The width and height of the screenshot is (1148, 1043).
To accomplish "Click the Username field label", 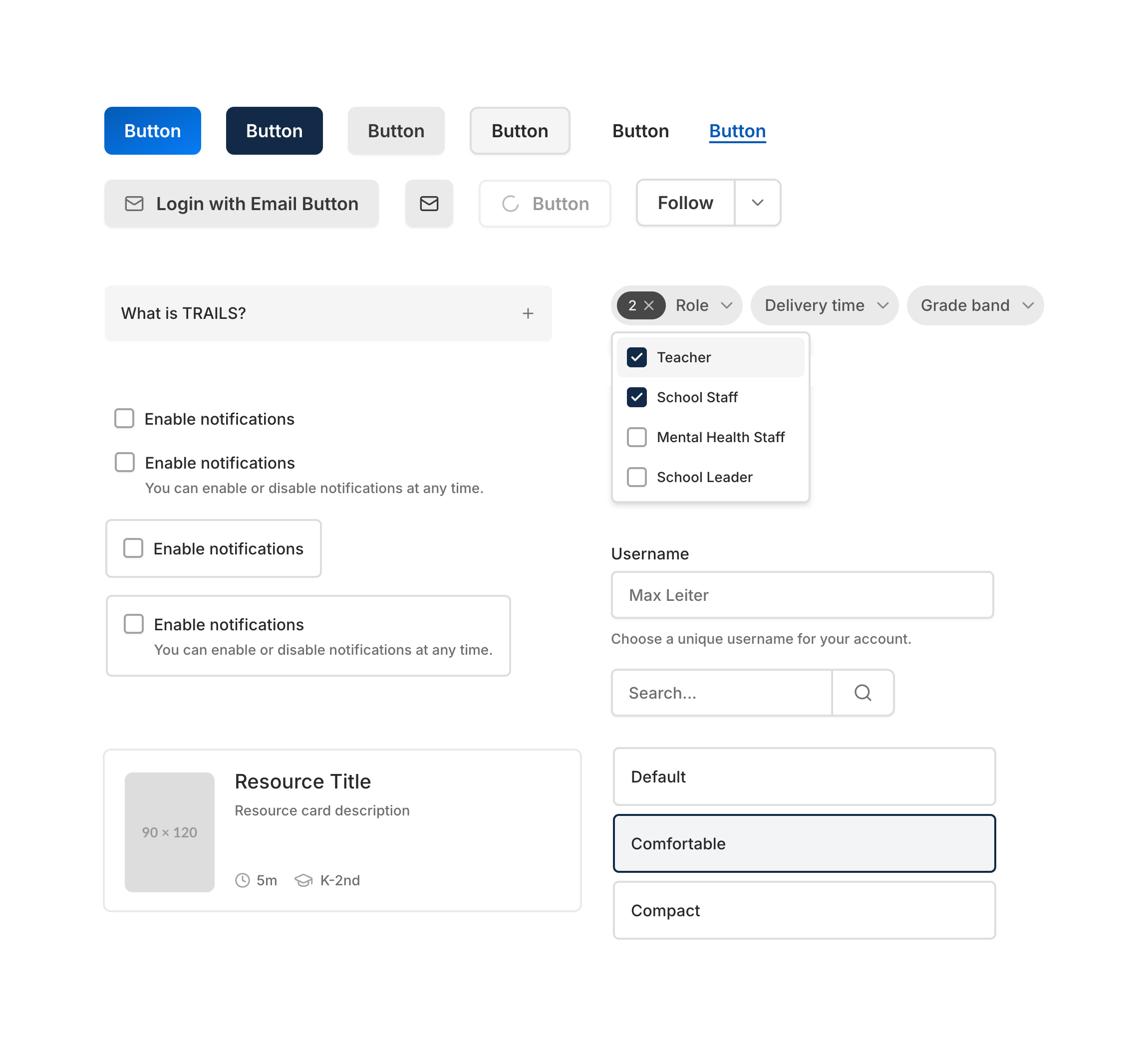I will click(650, 553).
